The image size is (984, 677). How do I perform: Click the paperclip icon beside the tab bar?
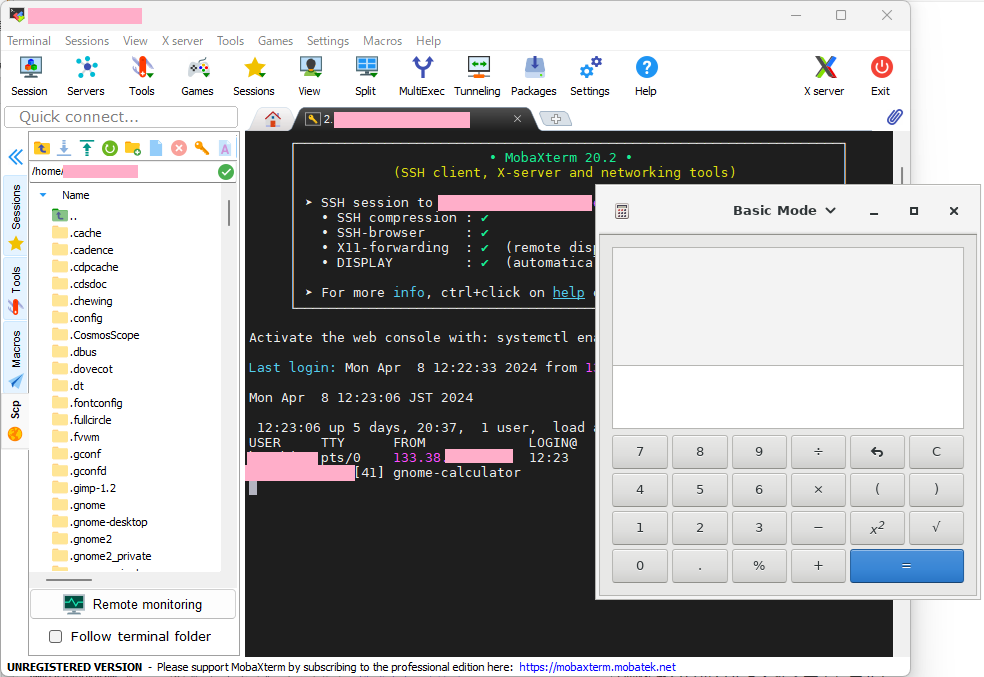click(894, 117)
